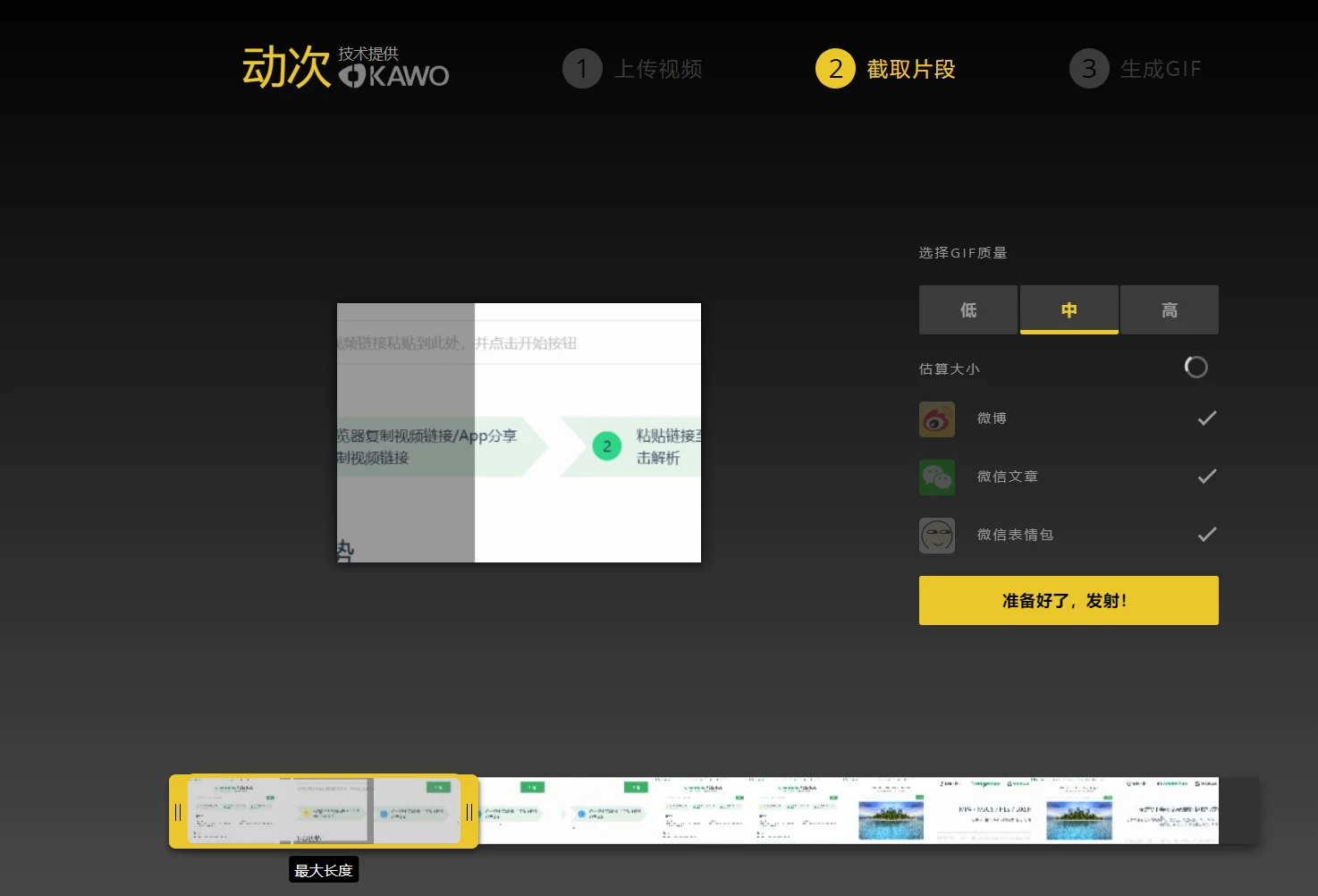Select 高 GIF quality

(x=1169, y=309)
